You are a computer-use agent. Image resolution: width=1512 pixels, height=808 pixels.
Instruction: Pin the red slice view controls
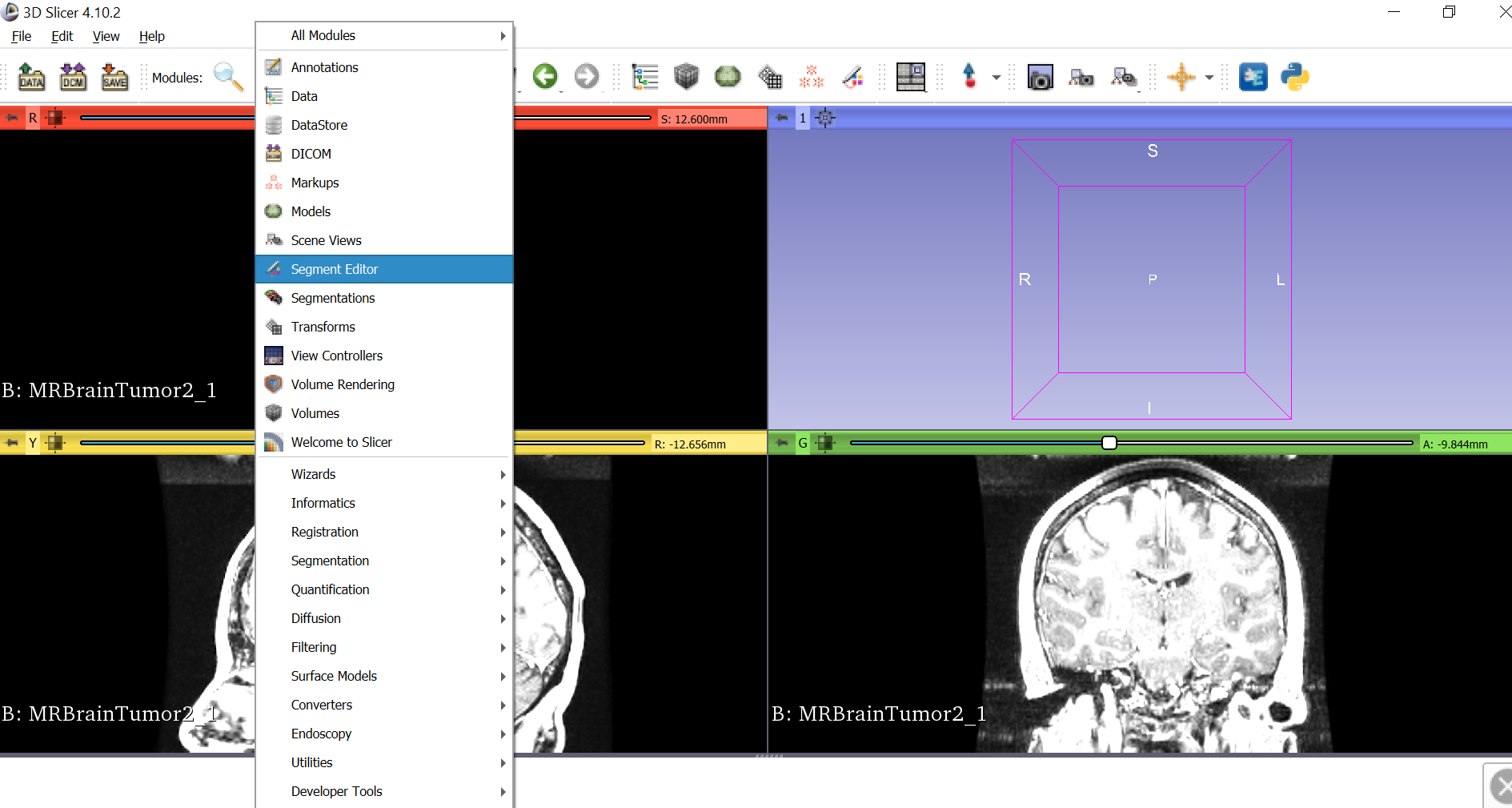[10, 118]
